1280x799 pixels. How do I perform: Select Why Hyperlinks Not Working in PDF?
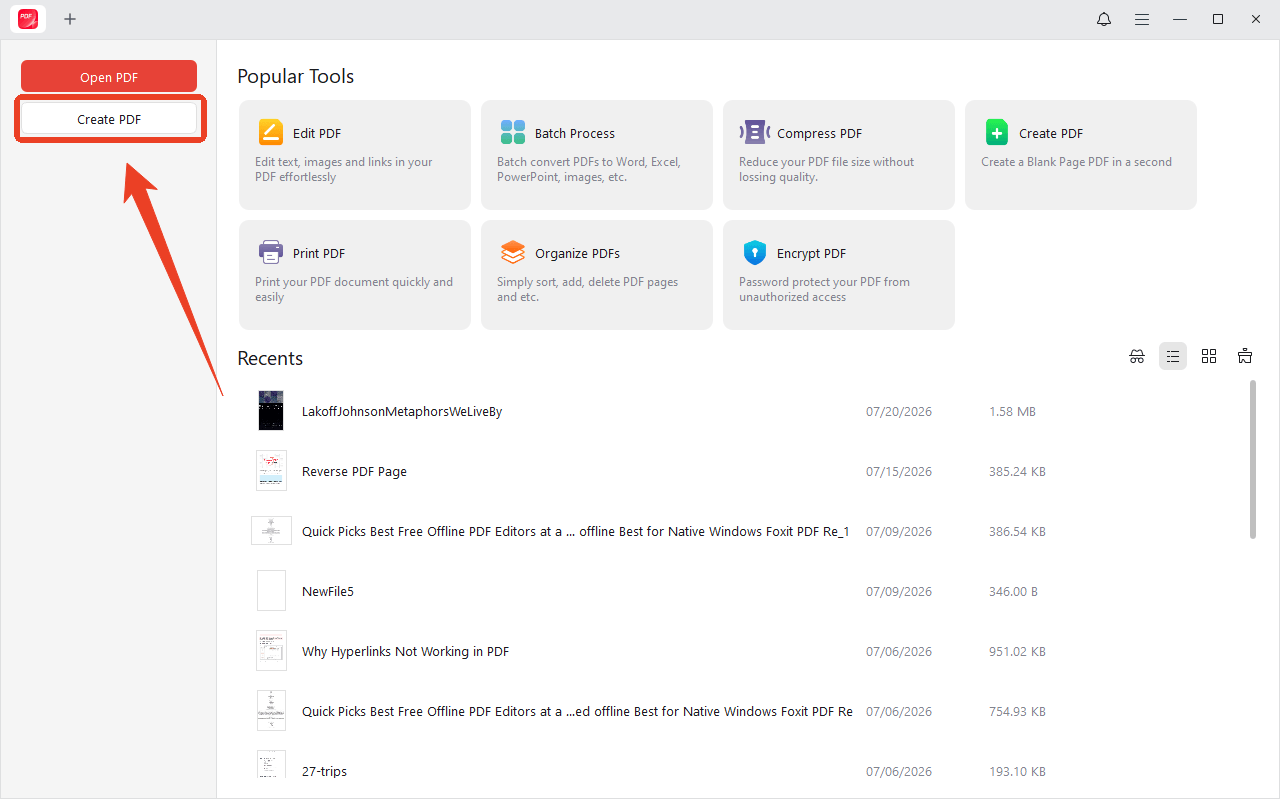pos(405,652)
